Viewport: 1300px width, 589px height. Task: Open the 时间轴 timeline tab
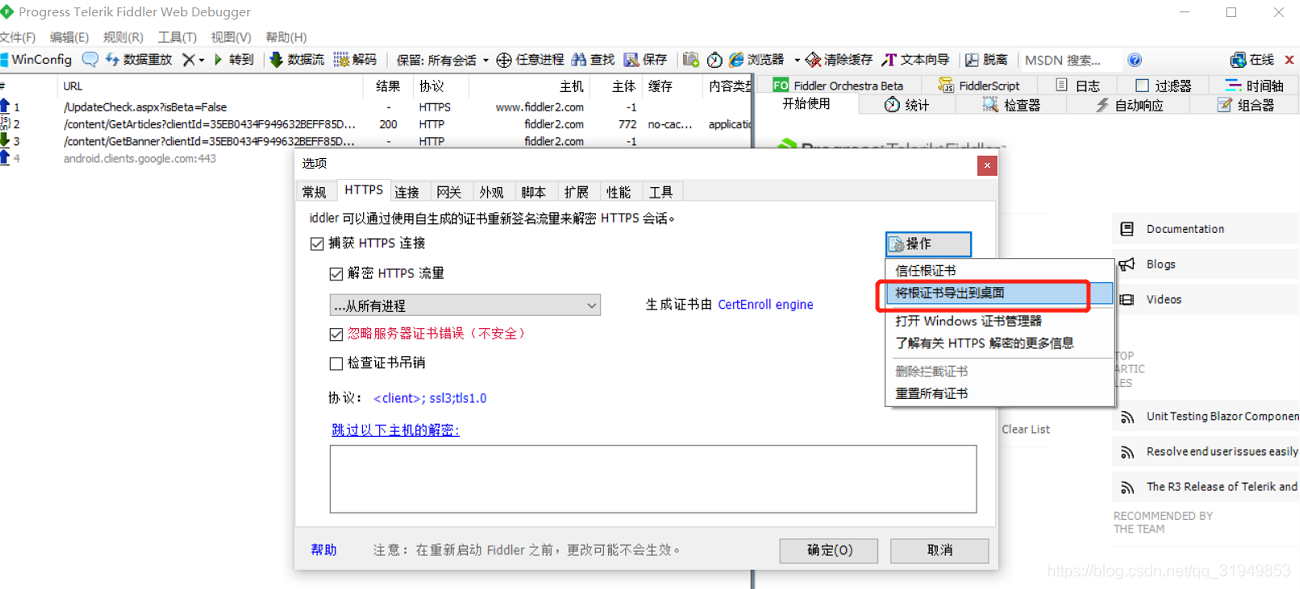1255,85
